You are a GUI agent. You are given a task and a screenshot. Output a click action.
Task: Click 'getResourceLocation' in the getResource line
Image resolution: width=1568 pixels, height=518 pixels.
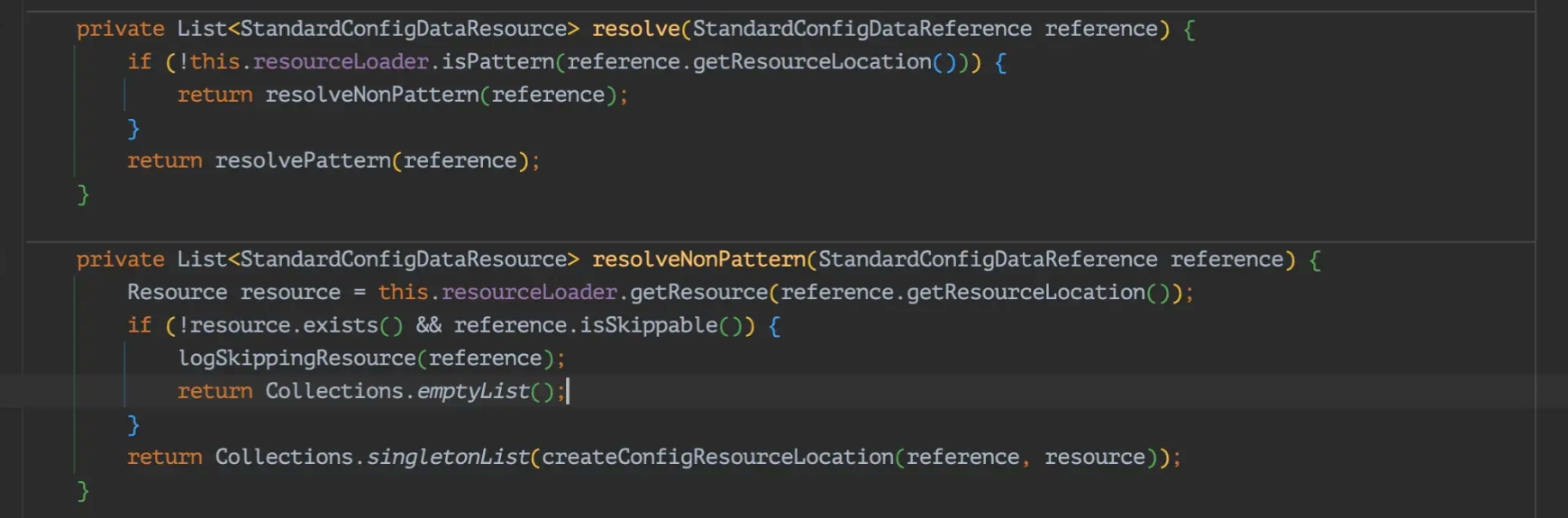click(1026, 292)
